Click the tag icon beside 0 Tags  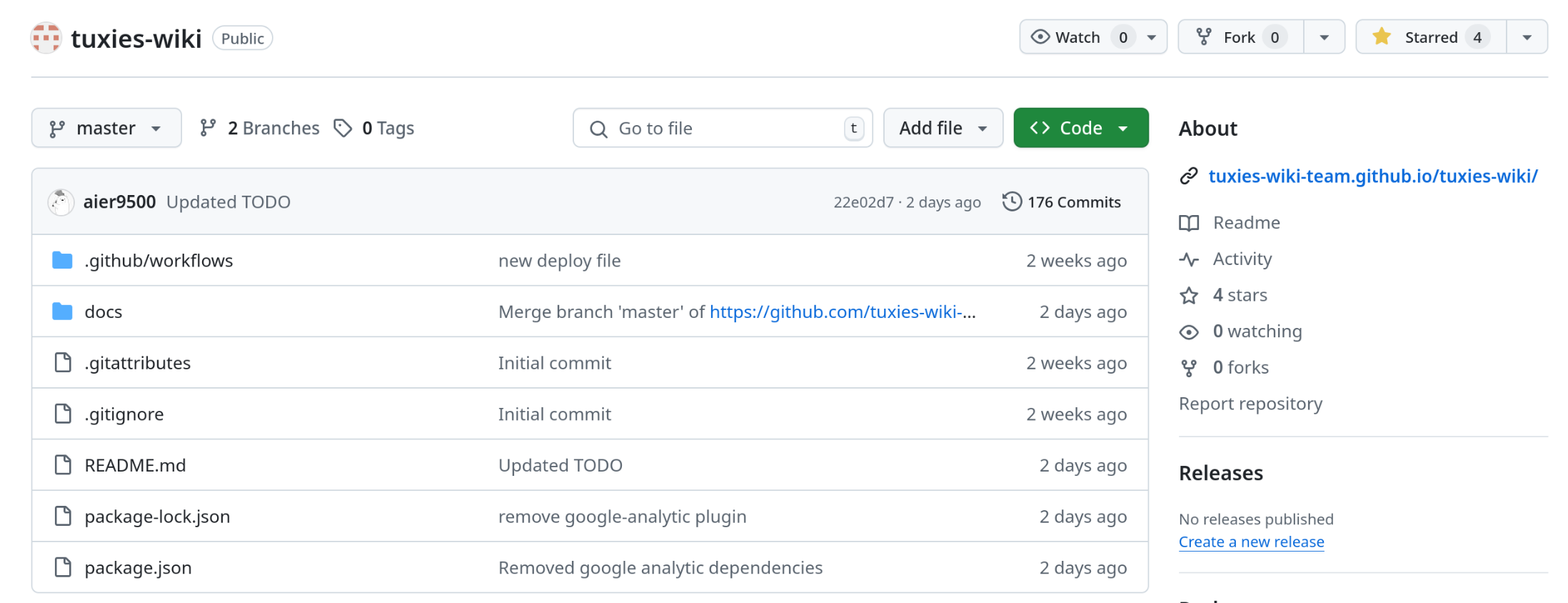(343, 128)
